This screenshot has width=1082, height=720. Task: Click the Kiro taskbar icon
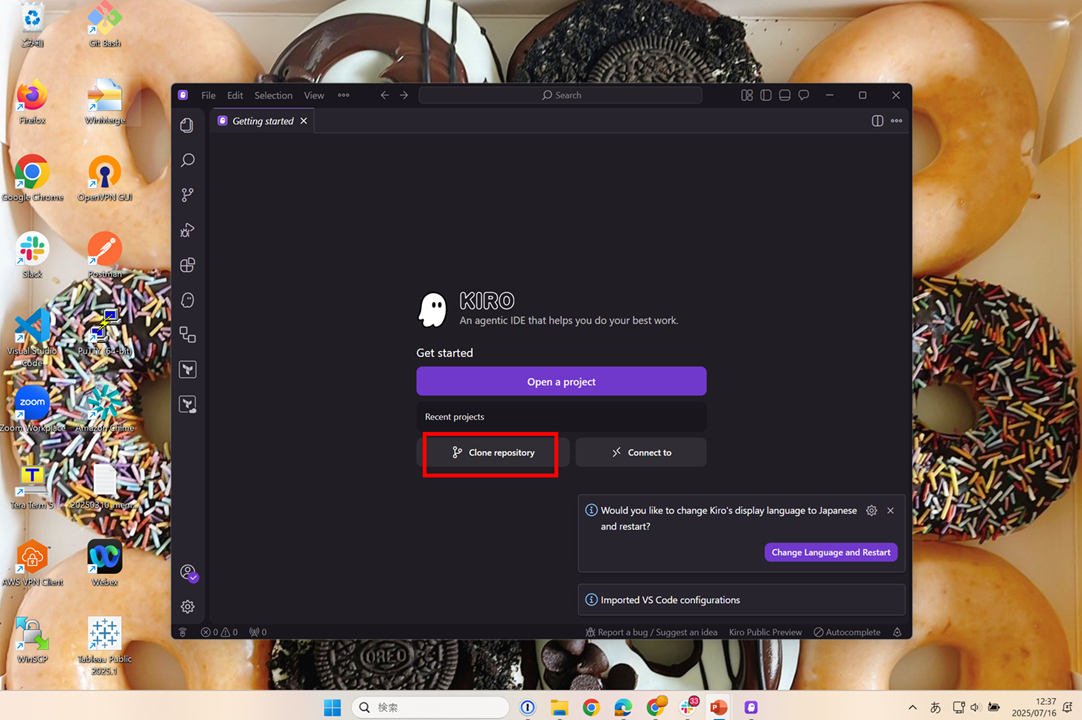[x=751, y=707]
